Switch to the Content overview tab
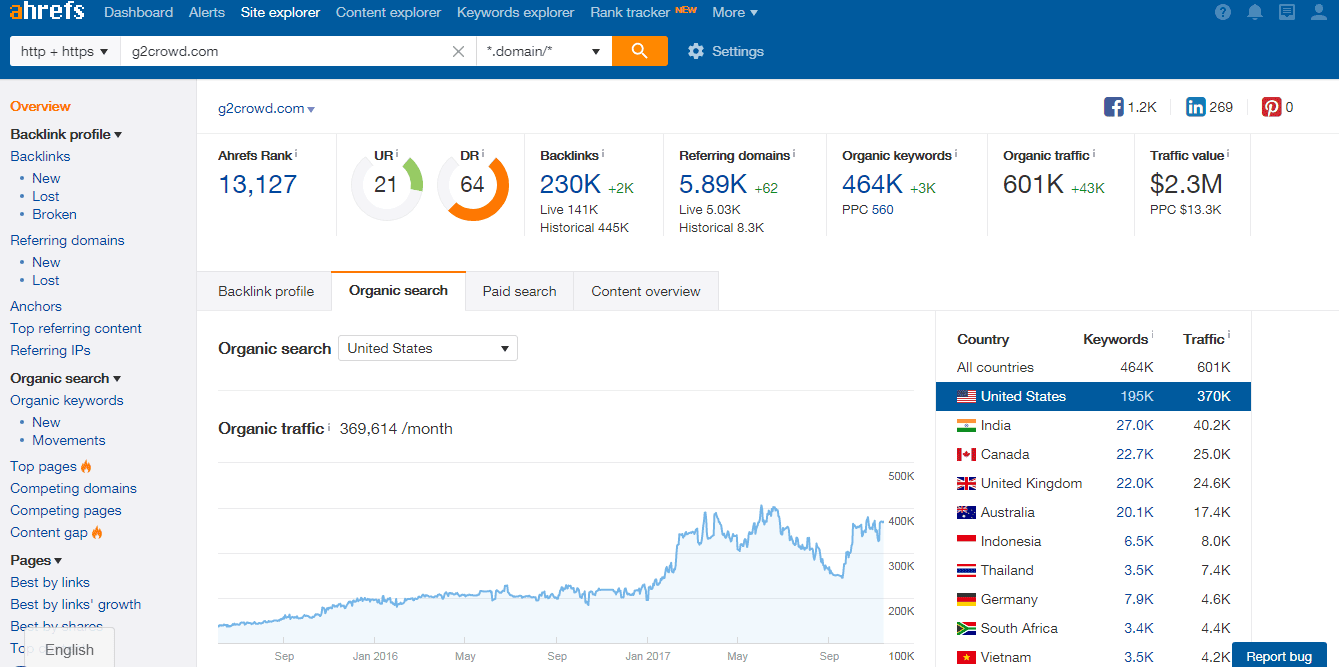Viewport: 1339px width, 667px height. [x=645, y=291]
